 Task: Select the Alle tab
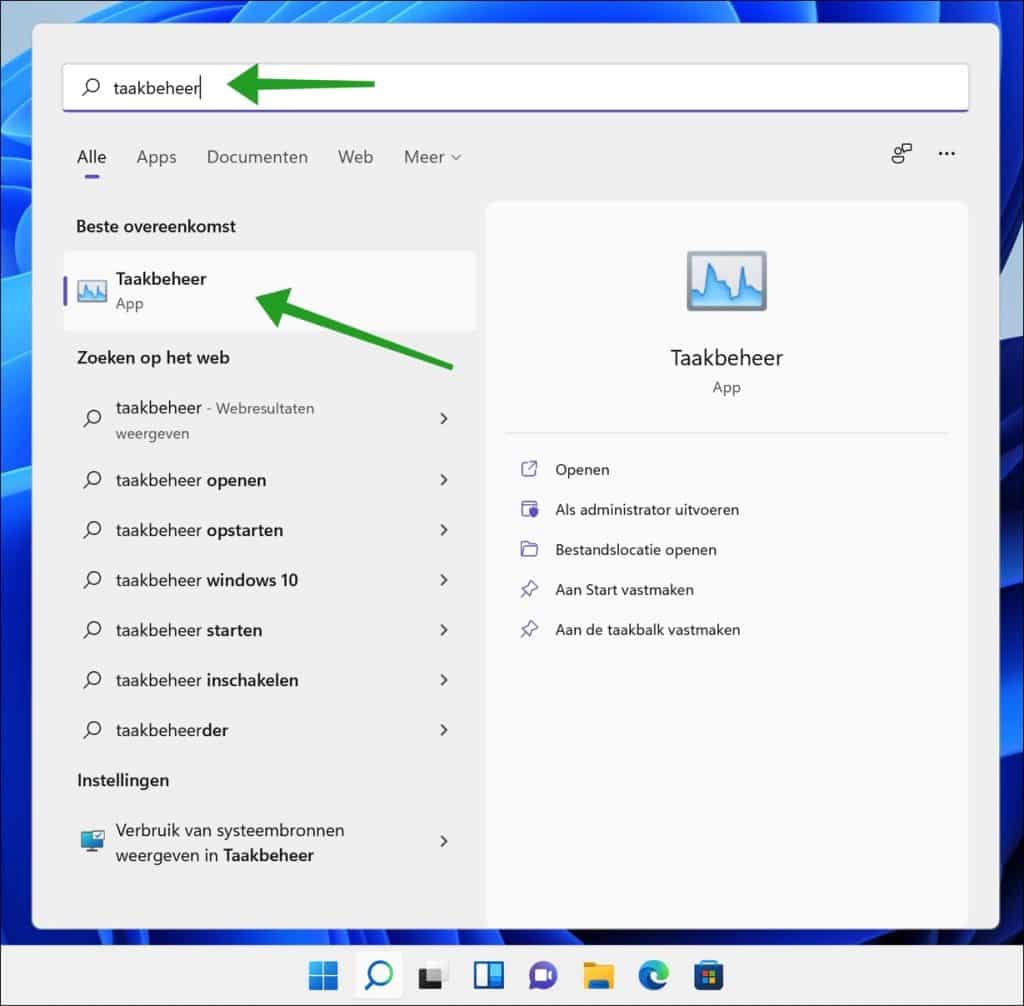click(91, 157)
